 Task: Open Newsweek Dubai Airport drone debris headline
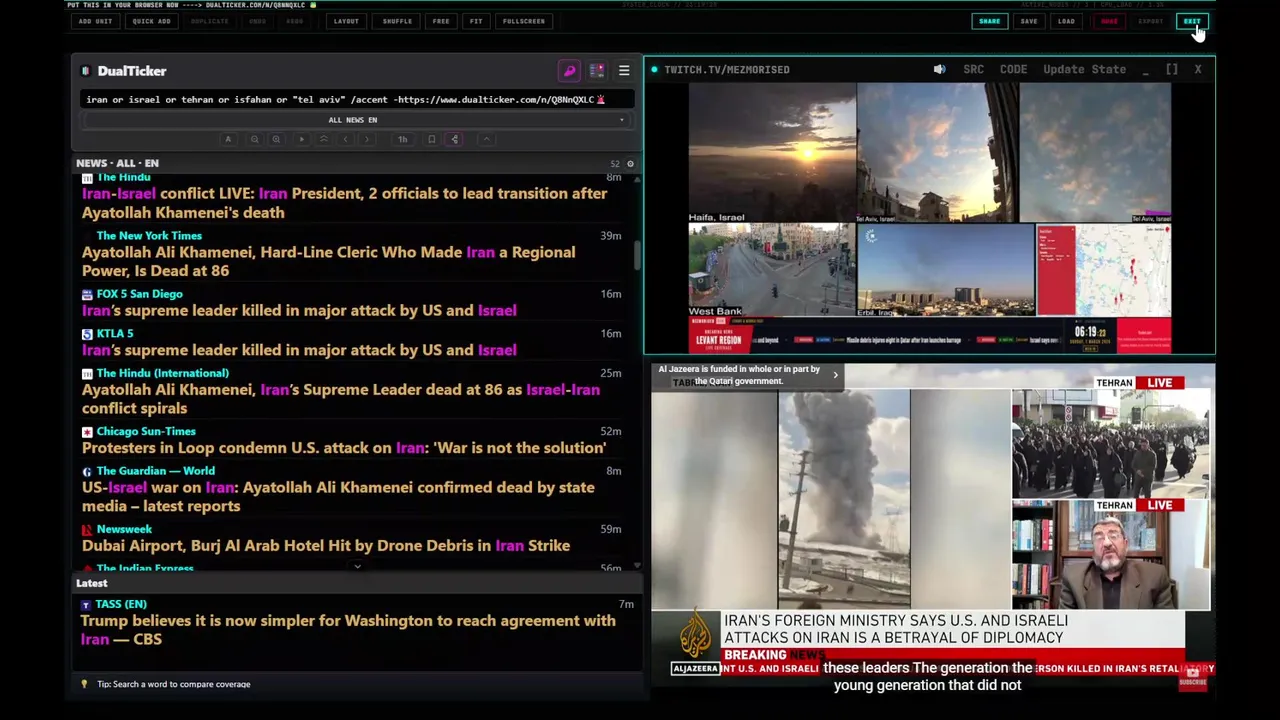(326, 546)
